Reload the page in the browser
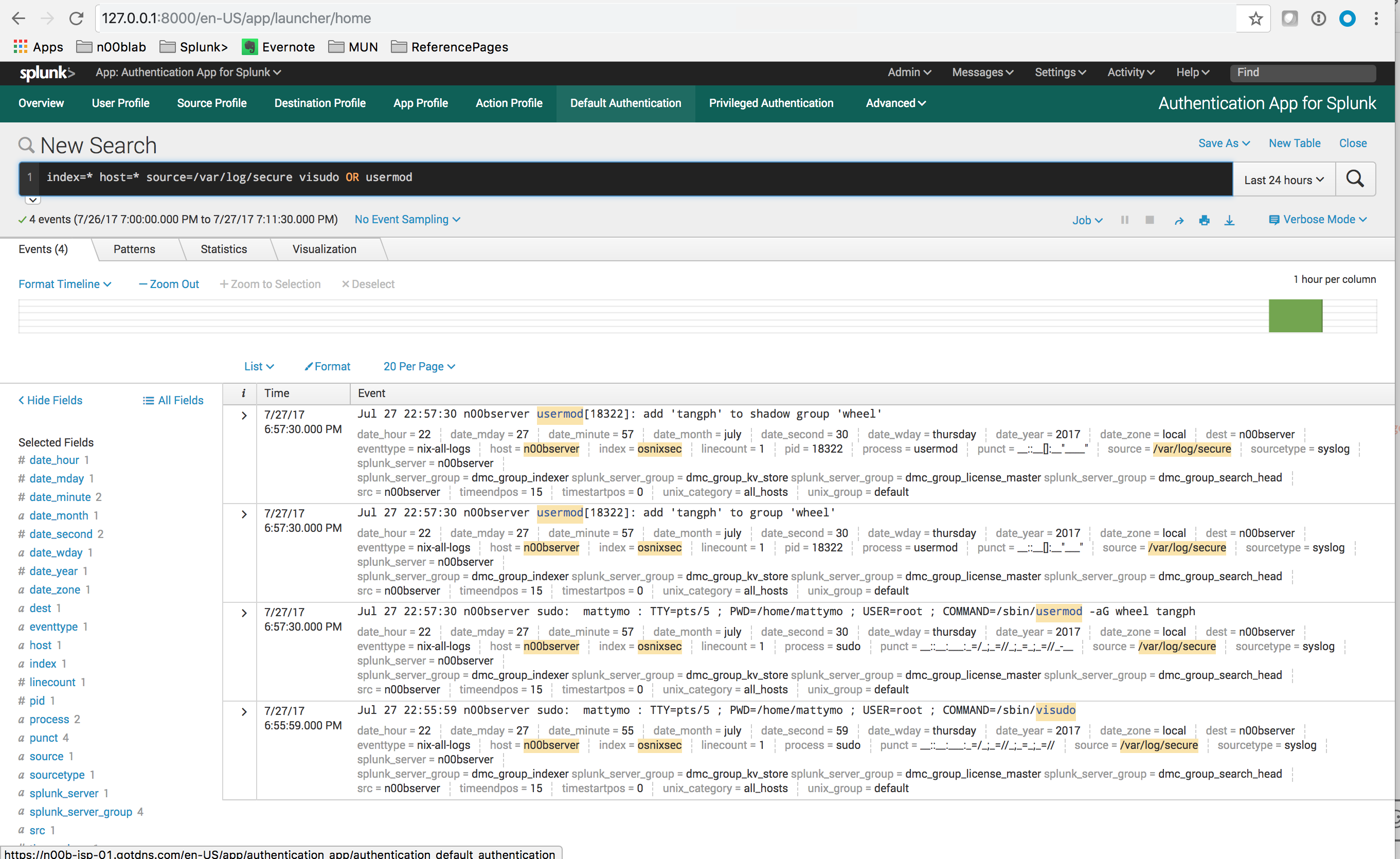 click(x=76, y=17)
